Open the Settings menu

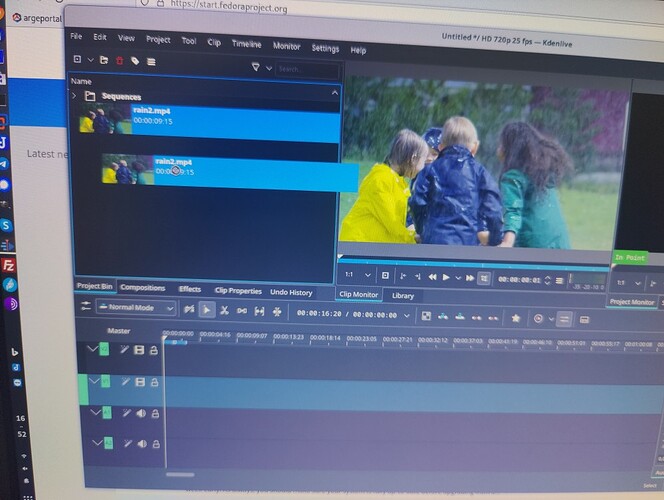point(325,48)
